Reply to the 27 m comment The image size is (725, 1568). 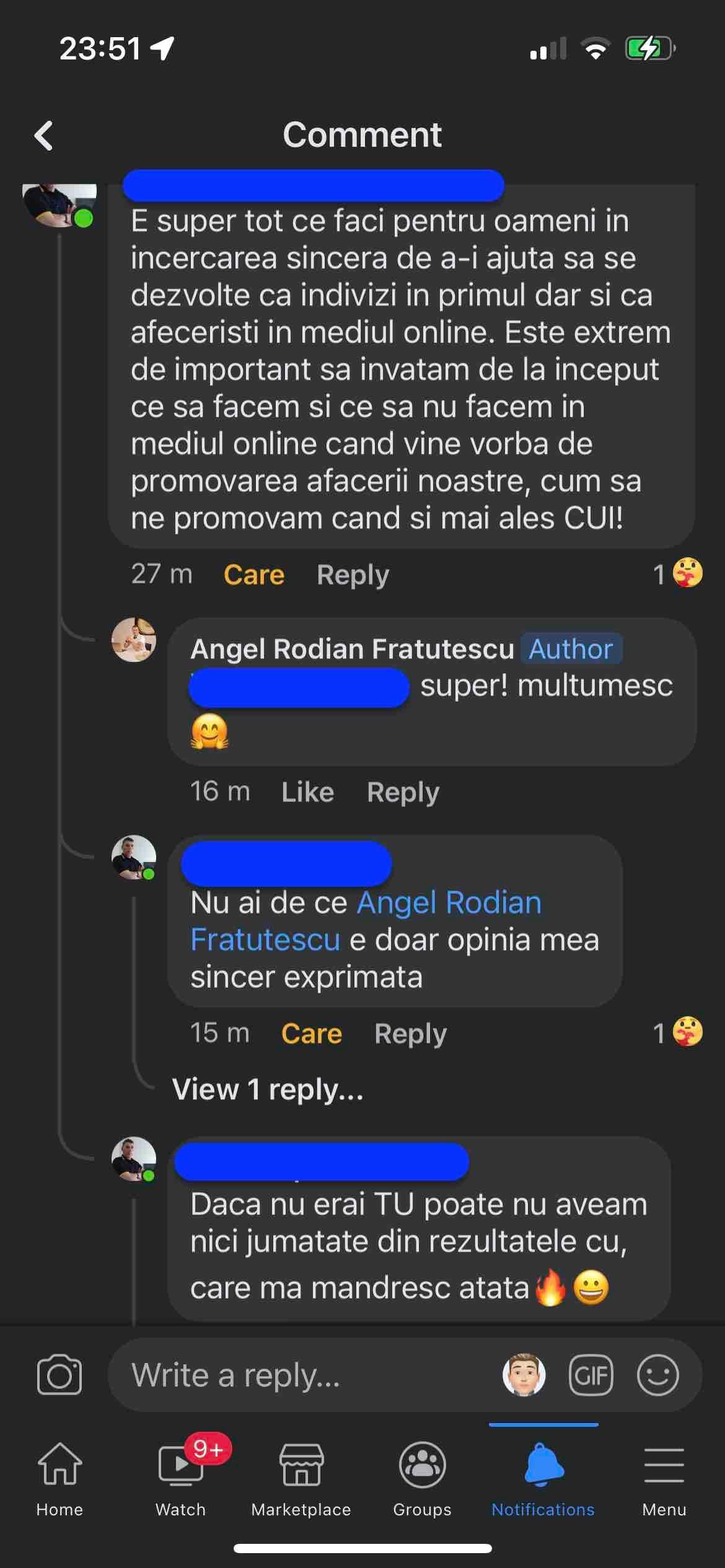[x=353, y=575]
